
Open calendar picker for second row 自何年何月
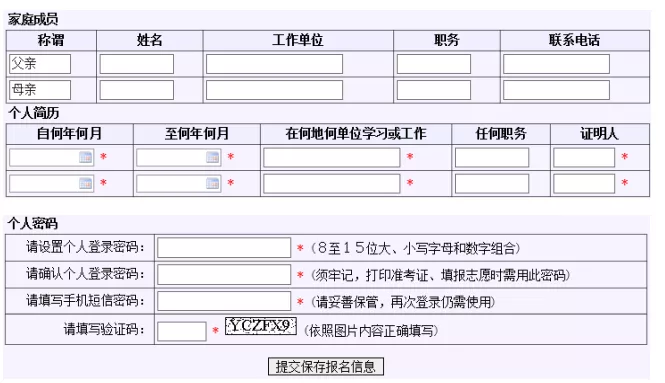[85, 184]
